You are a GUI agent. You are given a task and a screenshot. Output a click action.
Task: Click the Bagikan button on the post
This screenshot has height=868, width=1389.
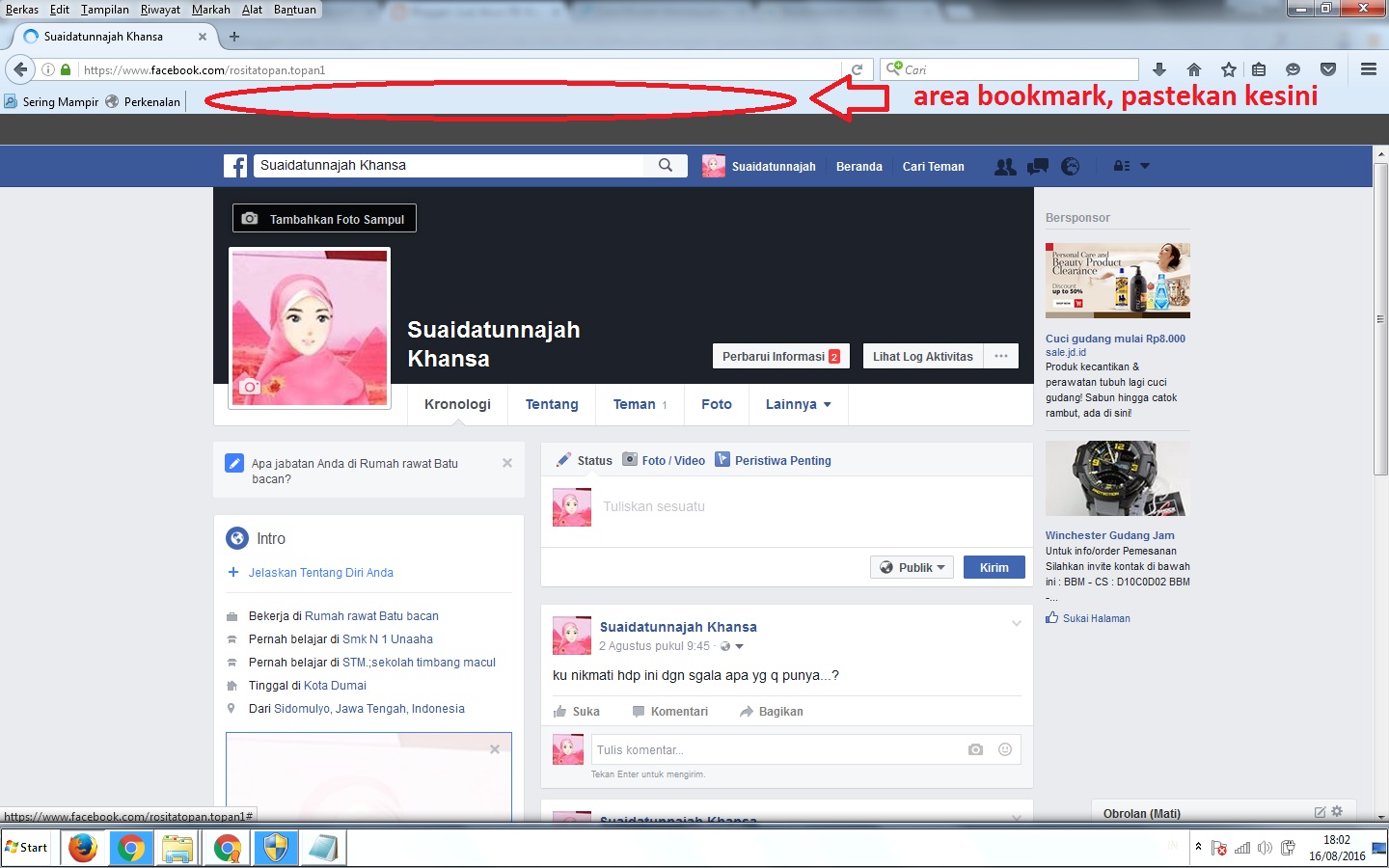771,711
